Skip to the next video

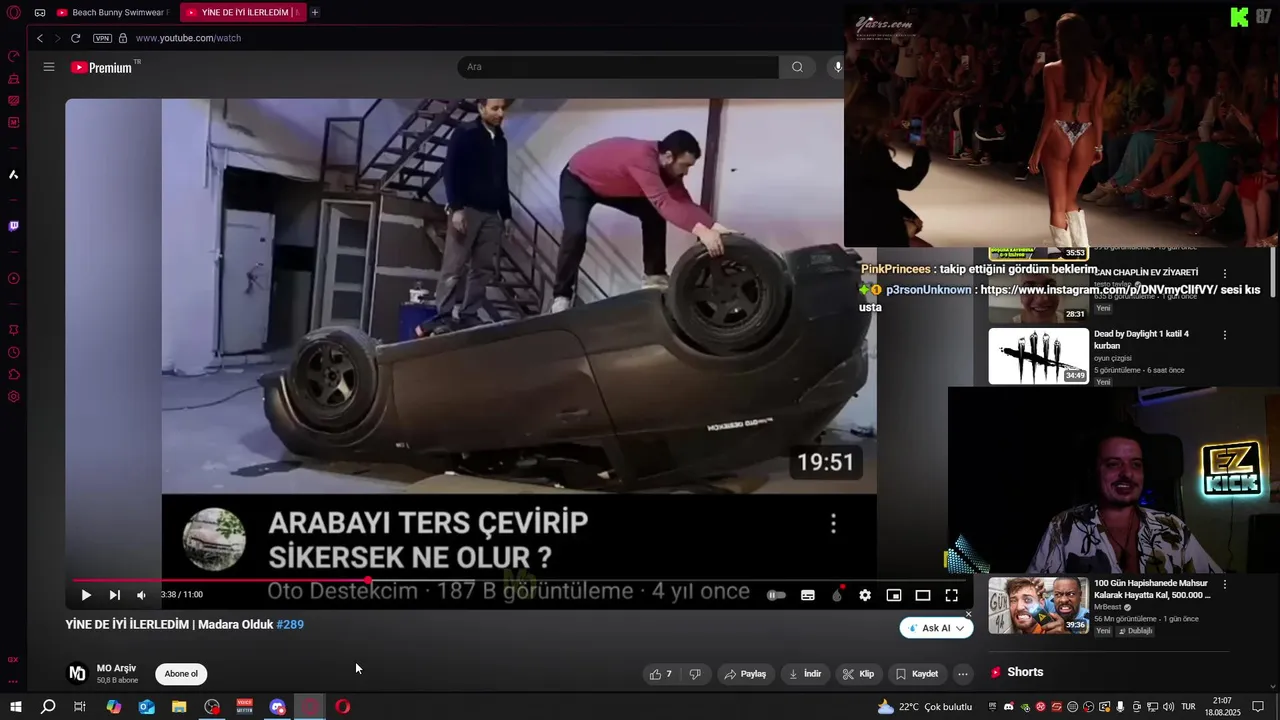tap(115, 595)
